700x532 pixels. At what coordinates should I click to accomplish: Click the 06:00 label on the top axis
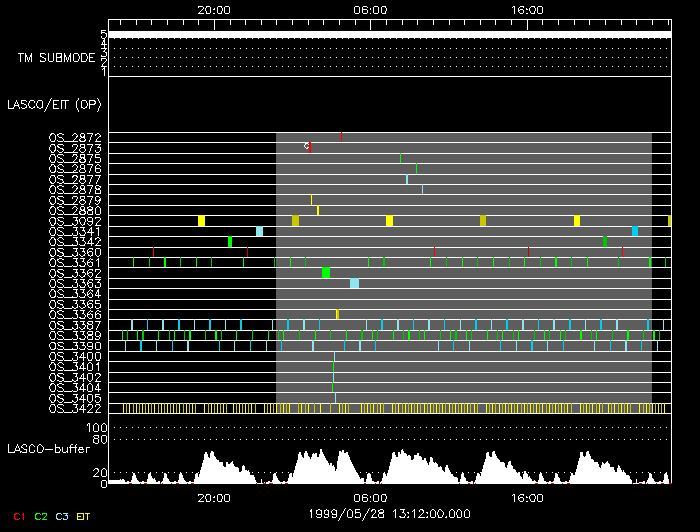(370, 9)
